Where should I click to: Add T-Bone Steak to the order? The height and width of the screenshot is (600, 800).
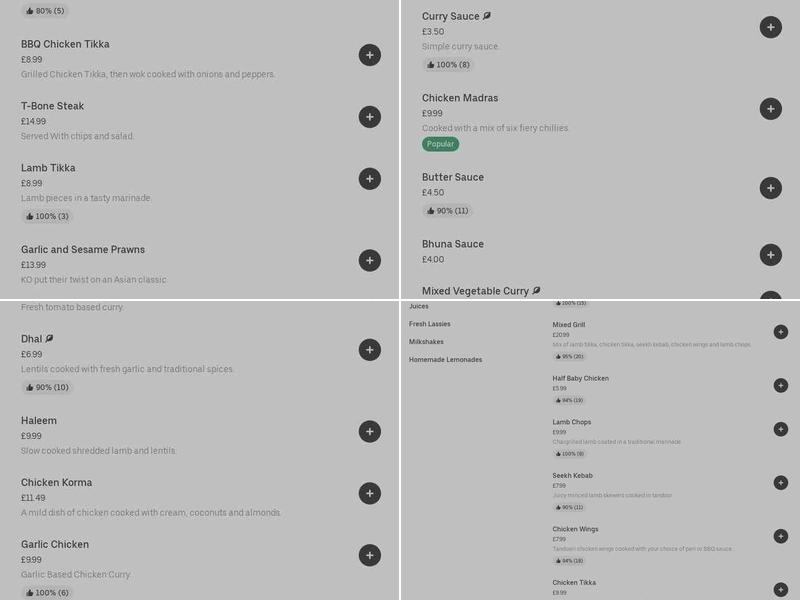coord(370,117)
